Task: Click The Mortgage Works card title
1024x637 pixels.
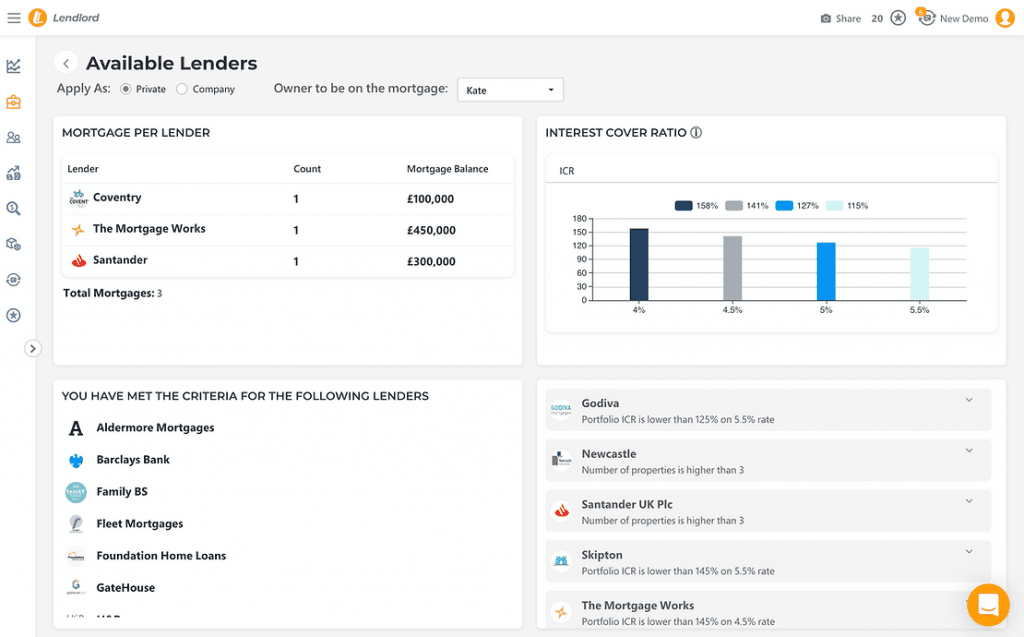Action: [638, 606]
